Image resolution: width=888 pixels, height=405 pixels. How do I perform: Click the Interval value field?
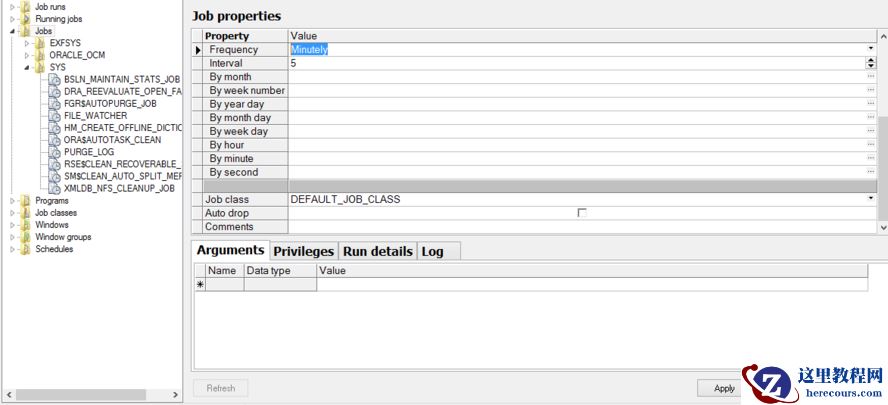(577, 63)
